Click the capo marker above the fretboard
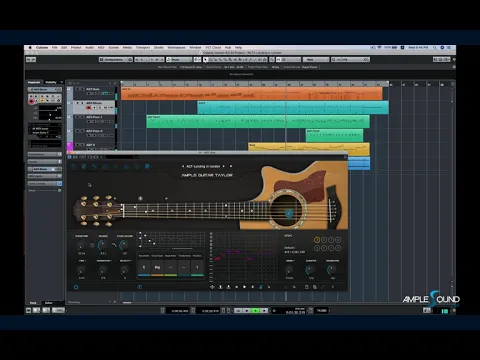 140,199
